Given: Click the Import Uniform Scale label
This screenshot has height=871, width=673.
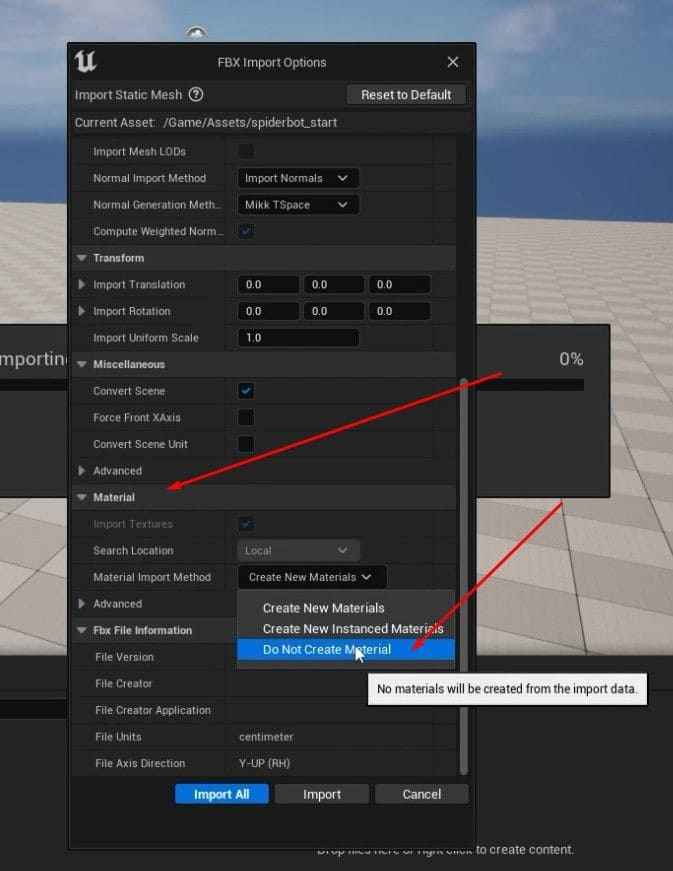Looking at the screenshot, I should coord(145,338).
